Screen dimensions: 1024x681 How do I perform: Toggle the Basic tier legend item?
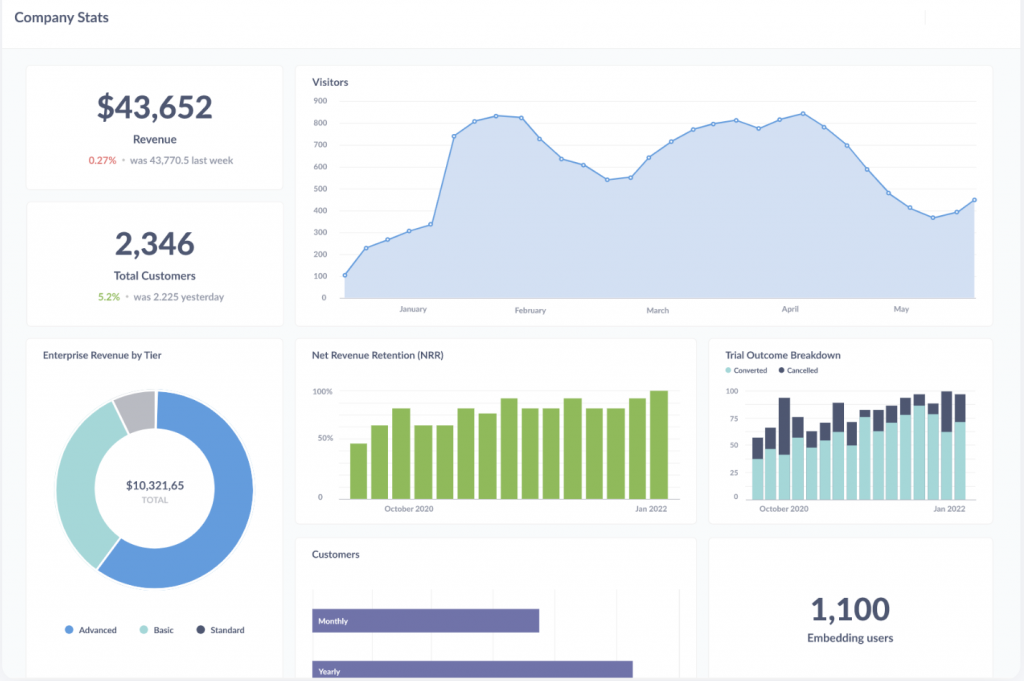(157, 630)
